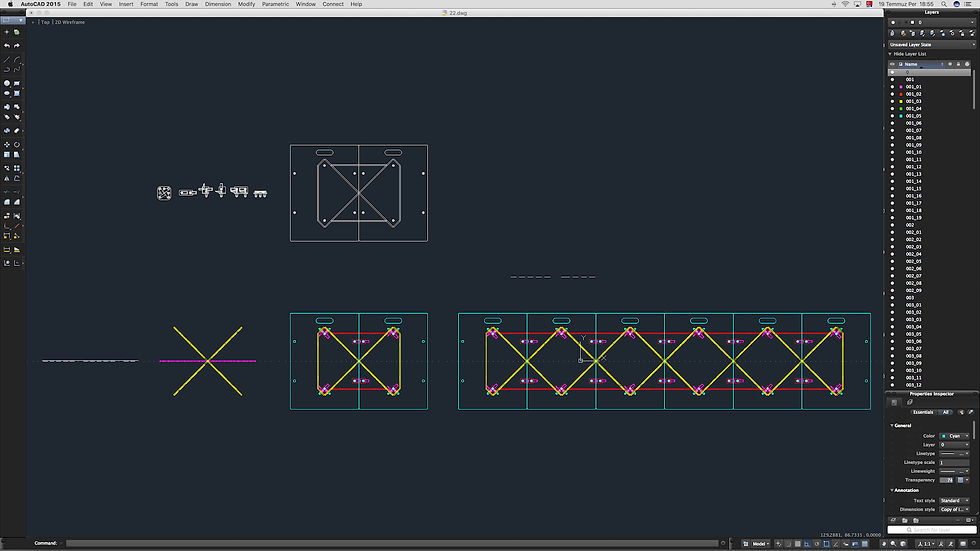Click the yellow color swatch of layer 001_03
This screenshot has height=551, width=980.
pyautogui.click(x=901, y=101)
